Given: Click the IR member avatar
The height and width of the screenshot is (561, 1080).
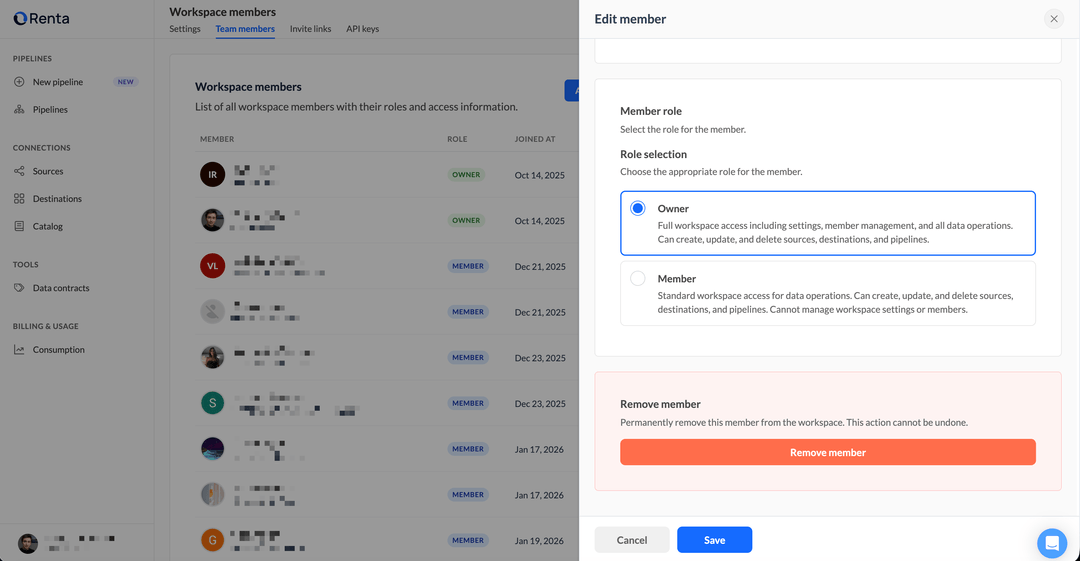Looking at the screenshot, I should click(x=212, y=175).
